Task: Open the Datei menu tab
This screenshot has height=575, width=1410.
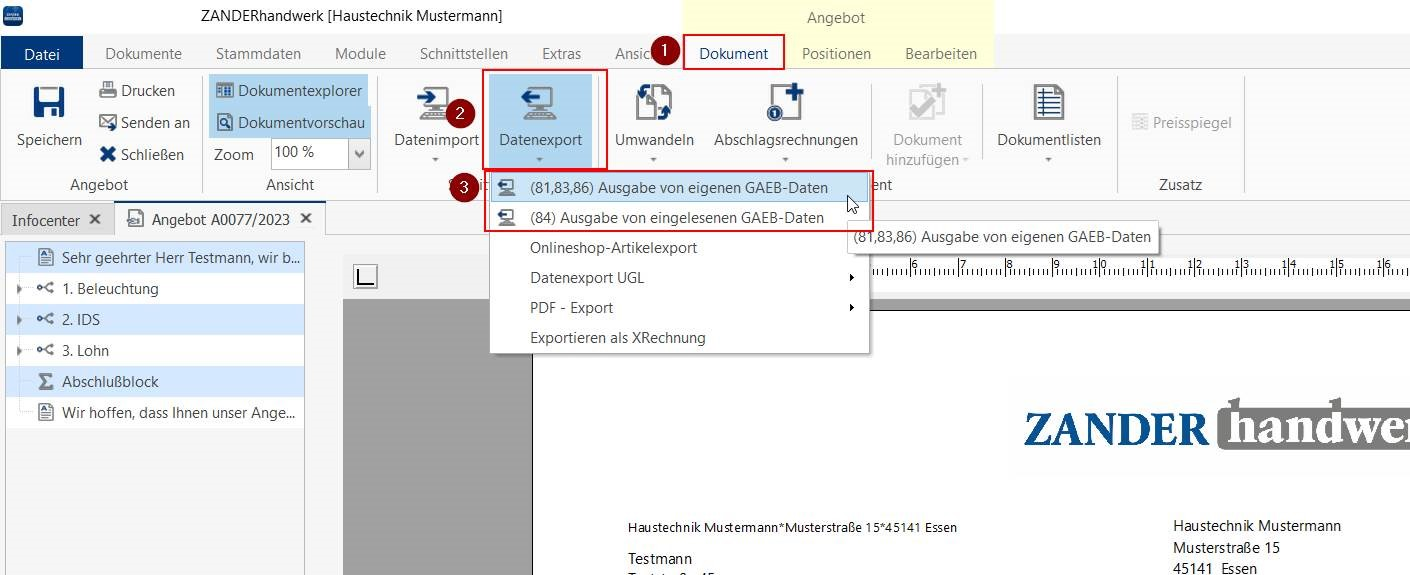Action: pyautogui.click(x=41, y=54)
